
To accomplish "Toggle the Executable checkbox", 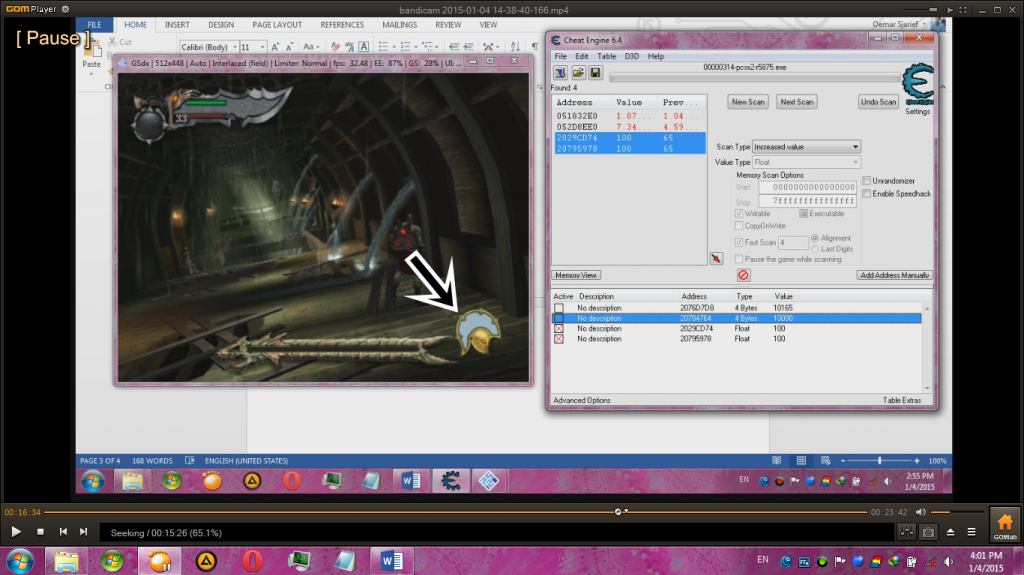I will [803, 214].
